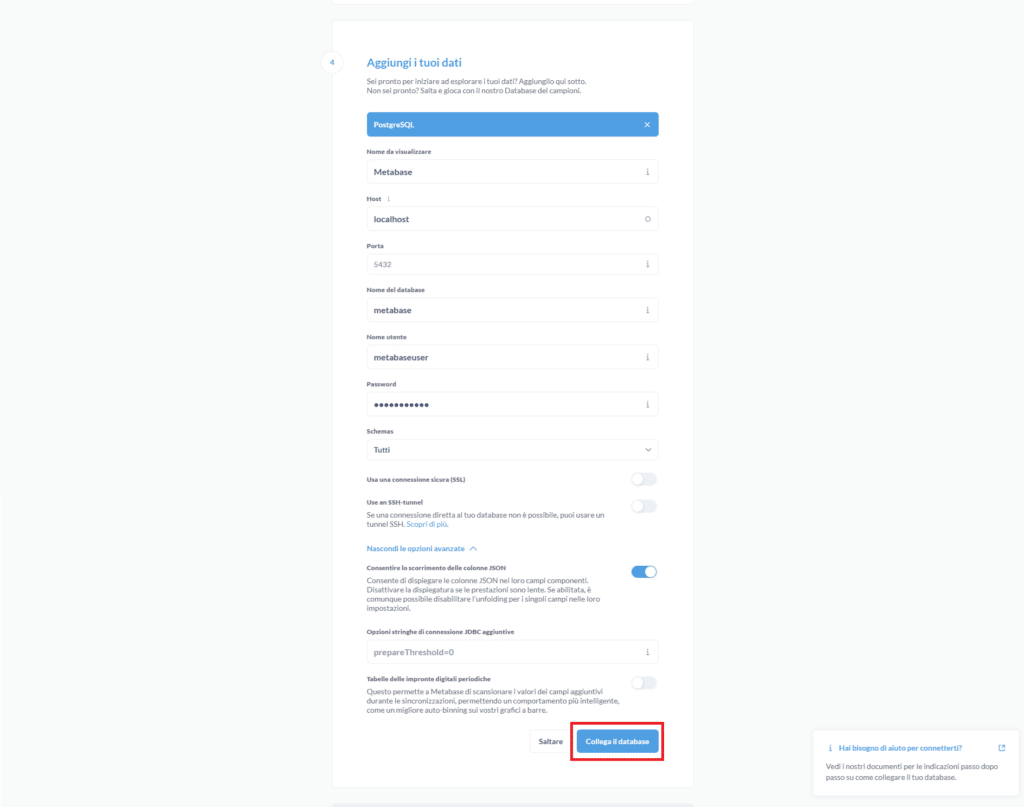
Task: Open the Schemas dropdown showing Tutti
Action: (x=512, y=450)
